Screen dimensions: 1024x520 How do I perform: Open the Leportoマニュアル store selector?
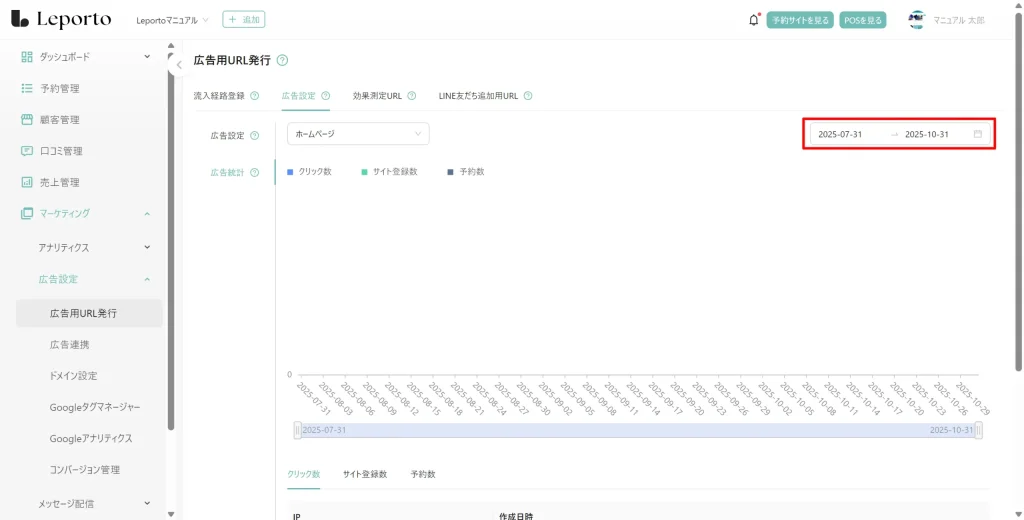(172, 20)
